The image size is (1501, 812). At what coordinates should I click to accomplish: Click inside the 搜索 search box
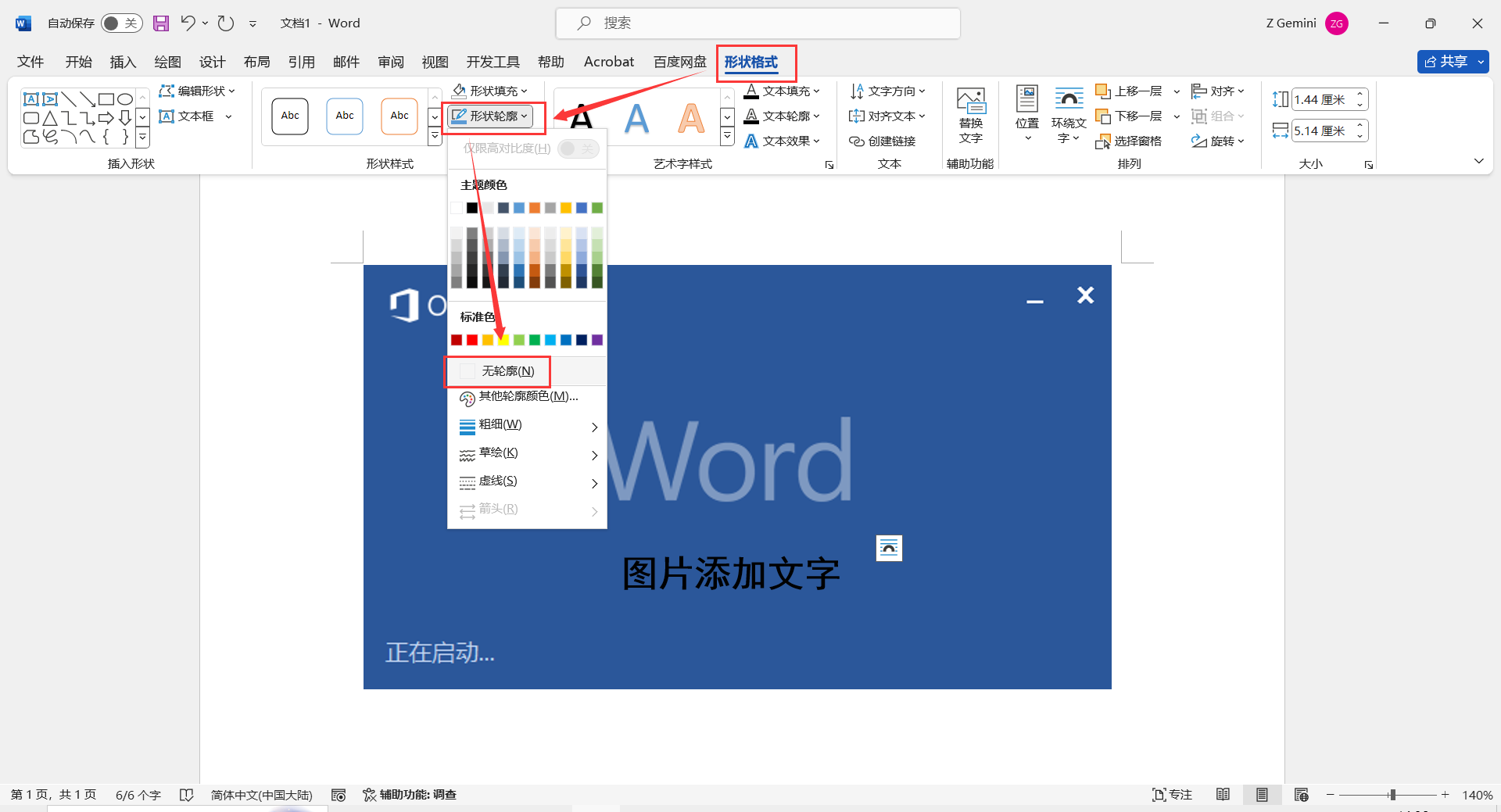tap(757, 23)
